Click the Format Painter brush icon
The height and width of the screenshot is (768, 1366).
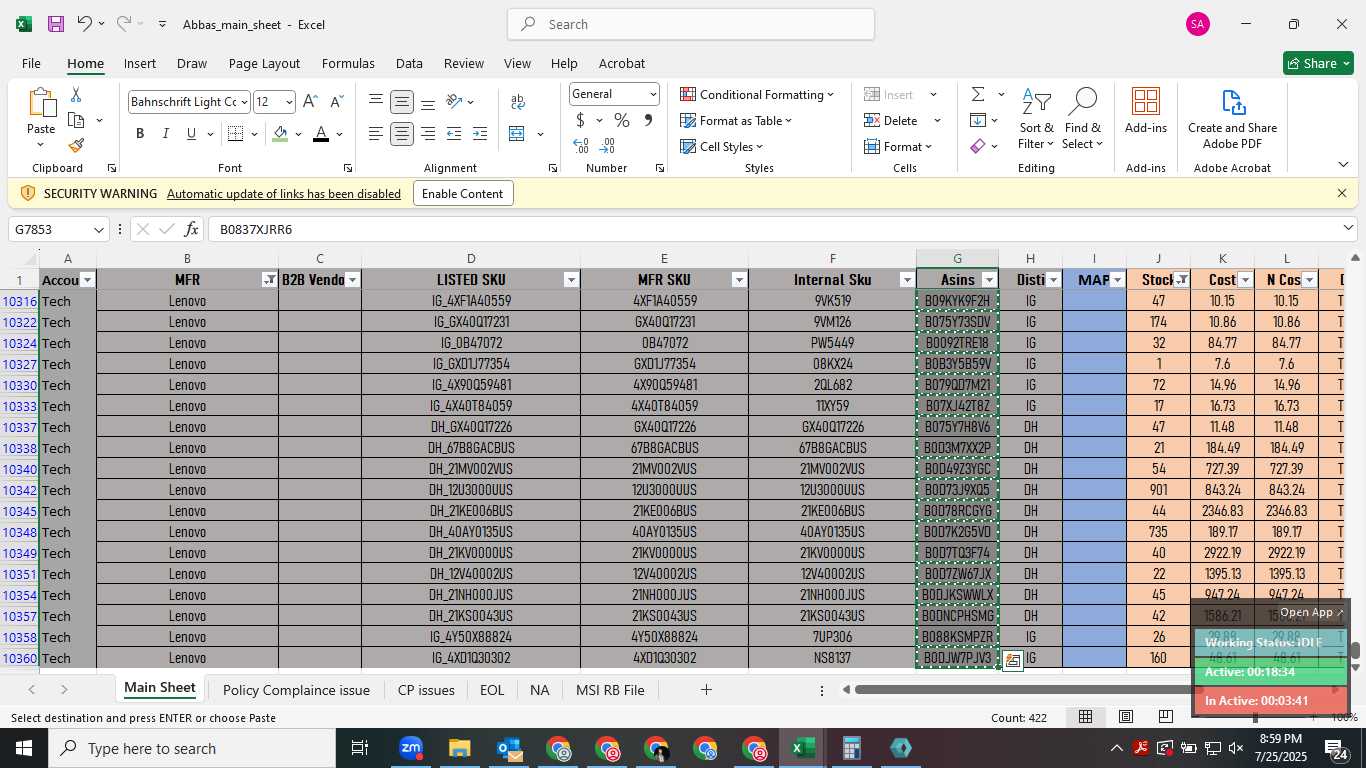pos(76,145)
